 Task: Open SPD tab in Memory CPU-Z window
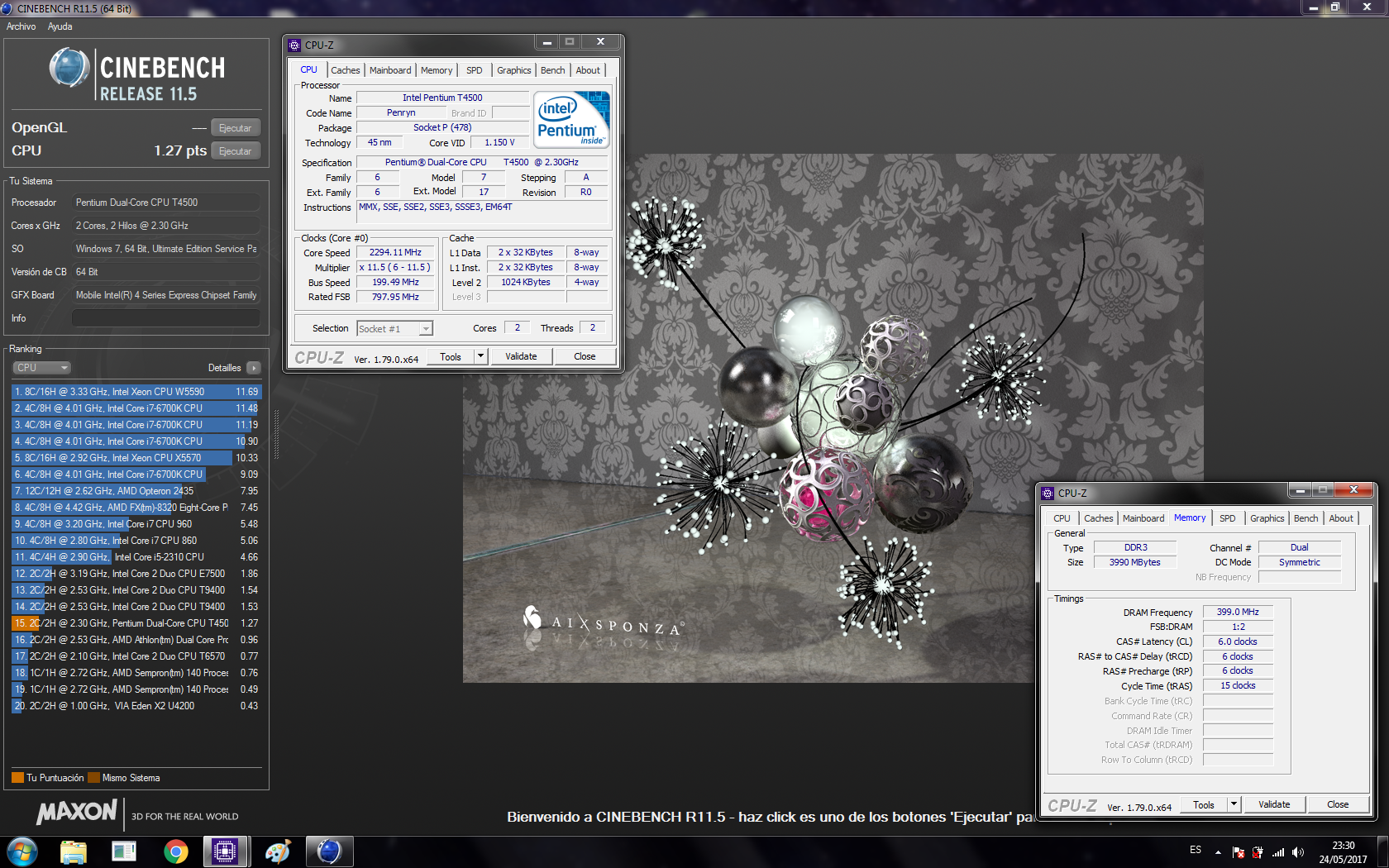(1228, 518)
